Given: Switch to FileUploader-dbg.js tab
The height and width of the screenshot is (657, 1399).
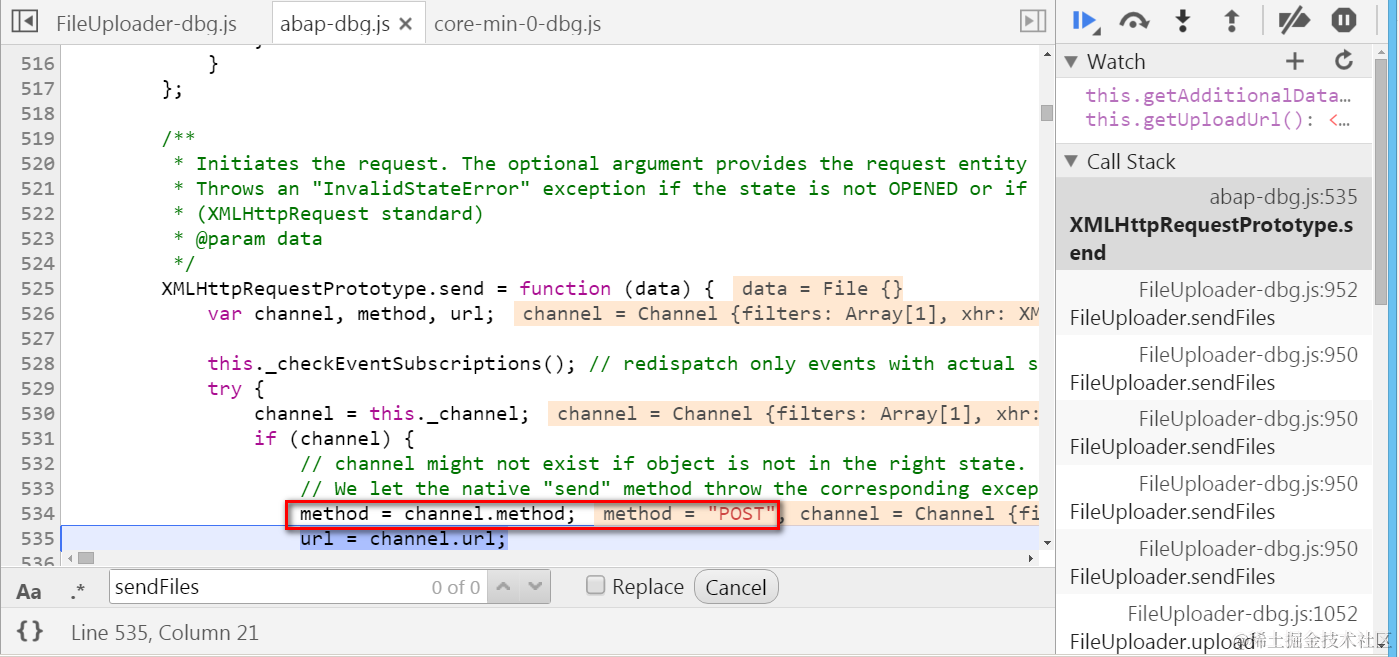Looking at the screenshot, I should point(147,24).
